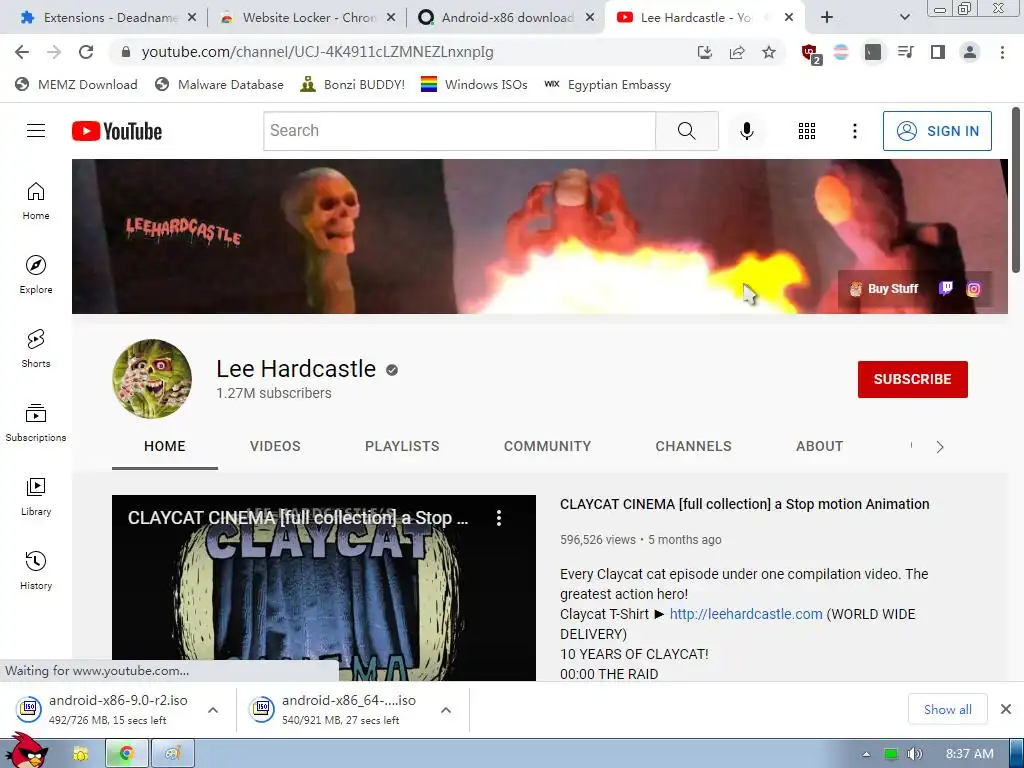
Task: Open the channel COMMUNITY tab
Action: pyautogui.click(x=547, y=446)
